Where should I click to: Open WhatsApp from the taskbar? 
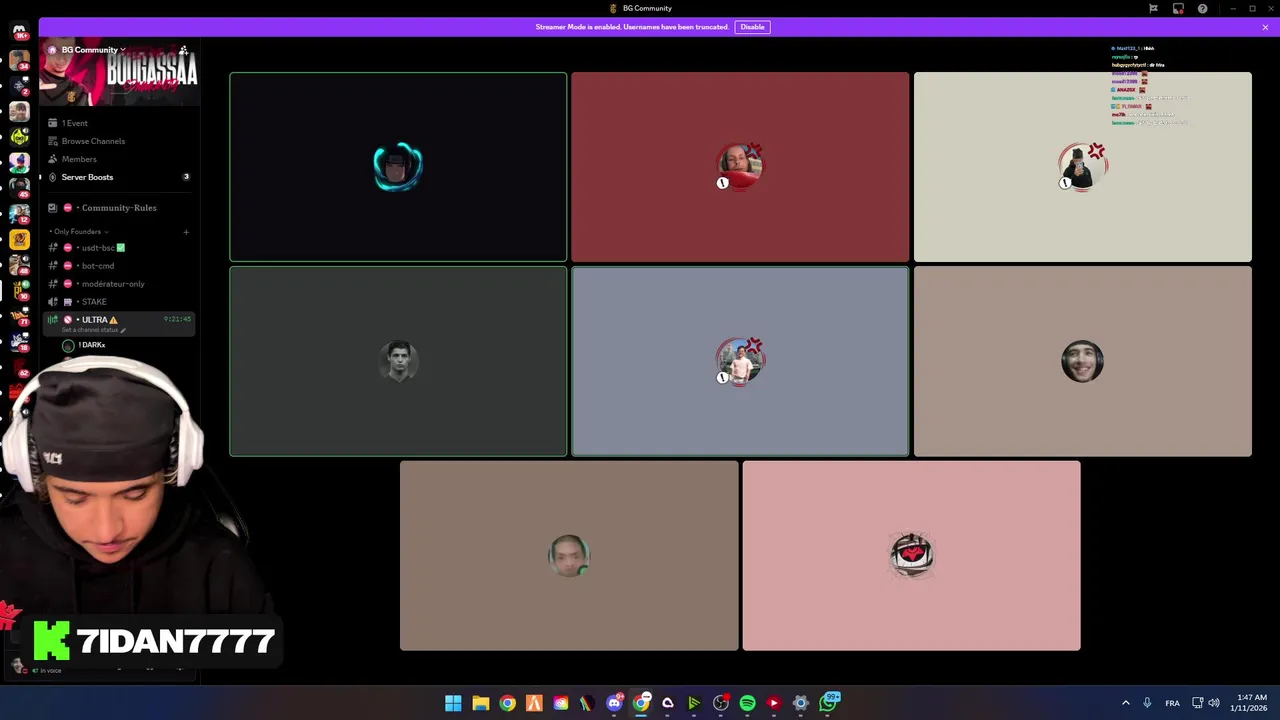coord(828,703)
